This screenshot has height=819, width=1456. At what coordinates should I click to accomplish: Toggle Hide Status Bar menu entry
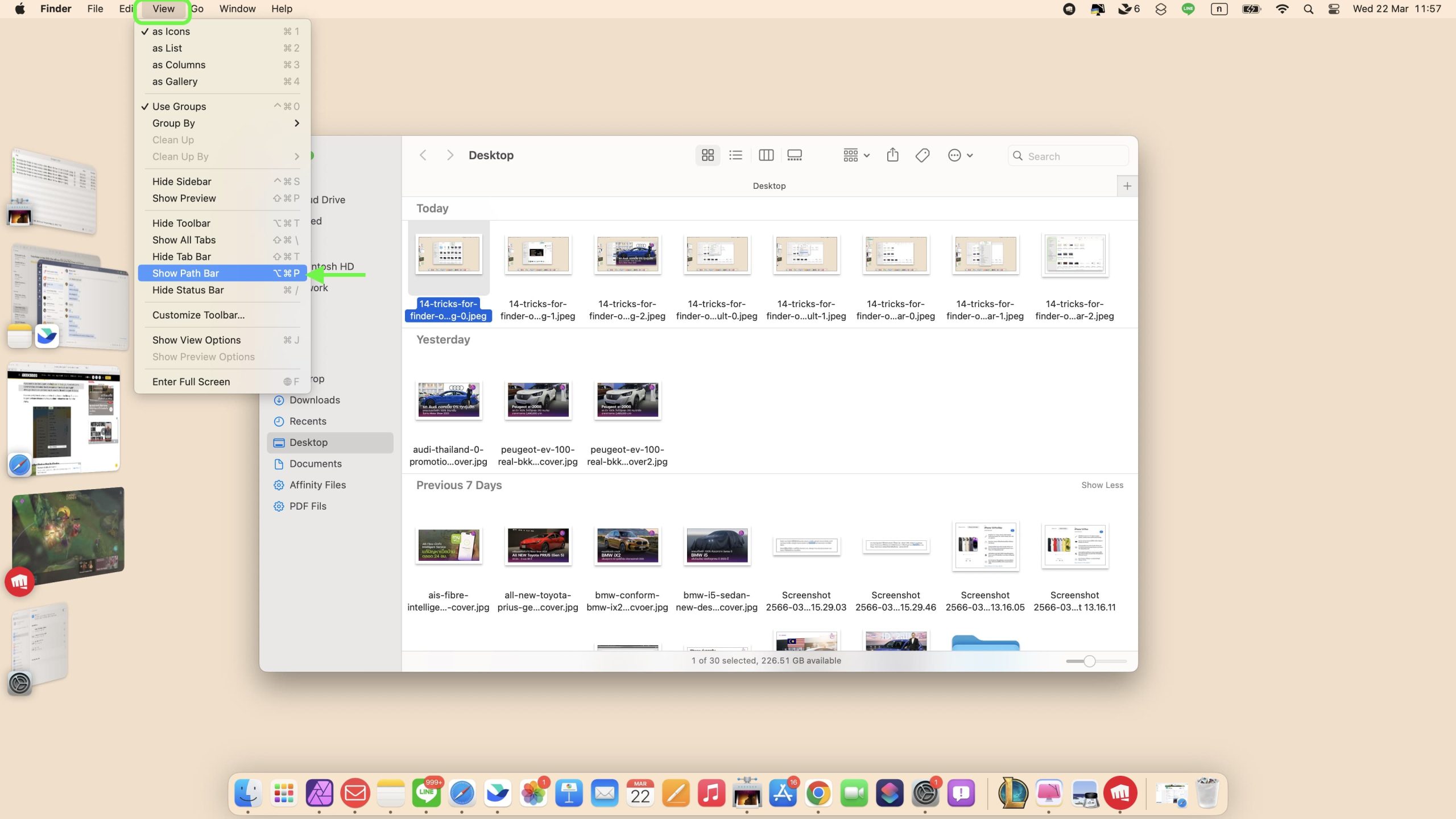coord(188,290)
